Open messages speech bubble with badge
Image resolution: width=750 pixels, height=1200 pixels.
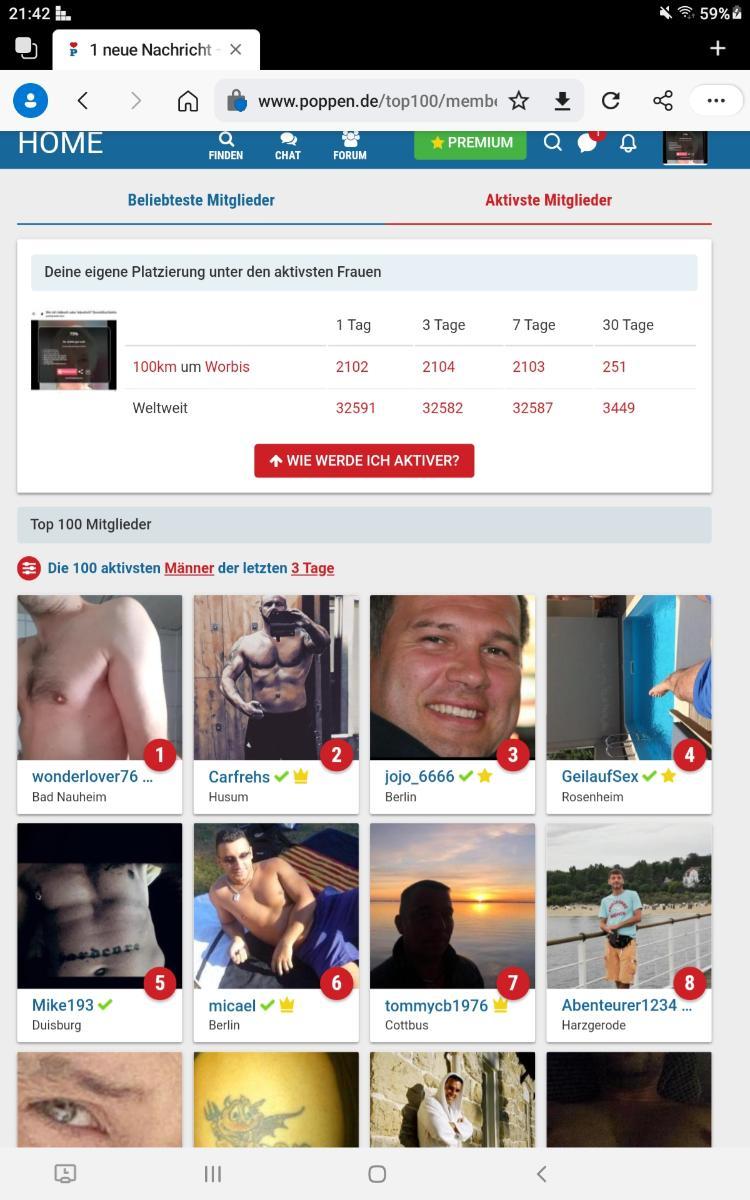click(589, 141)
